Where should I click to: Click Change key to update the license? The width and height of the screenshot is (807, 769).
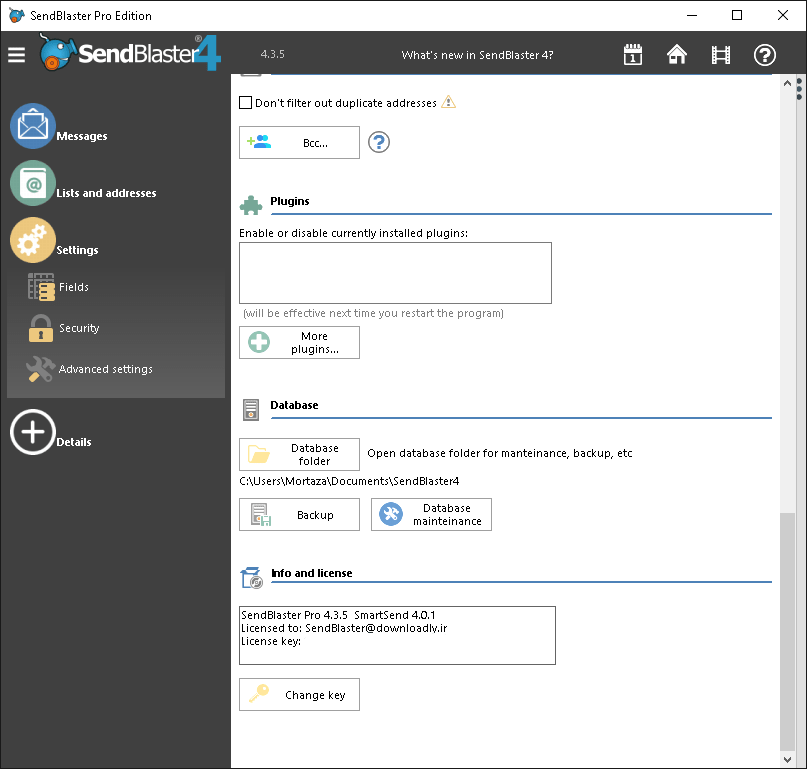(x=299, y=694)
